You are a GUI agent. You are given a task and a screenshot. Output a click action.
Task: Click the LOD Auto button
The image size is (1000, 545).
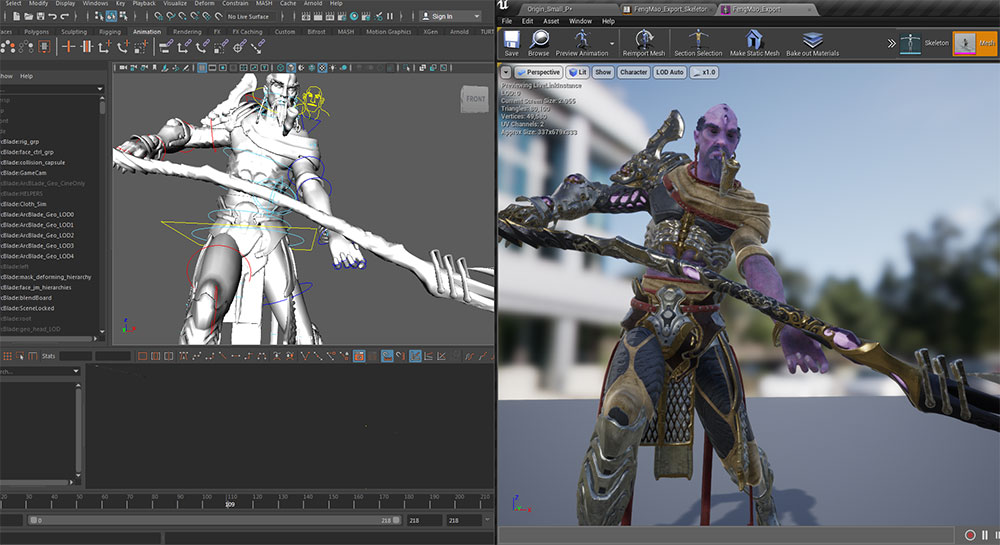pos(670,72)
